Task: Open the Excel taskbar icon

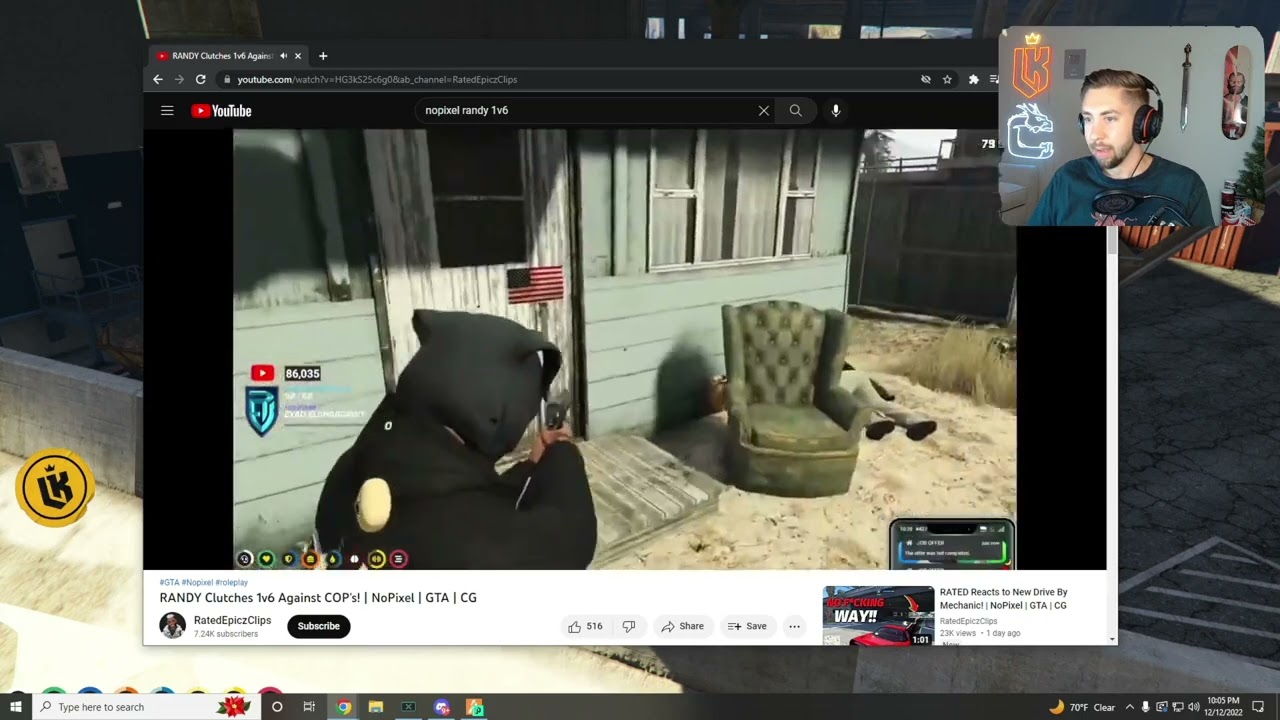Action: [x=408, y=707]
